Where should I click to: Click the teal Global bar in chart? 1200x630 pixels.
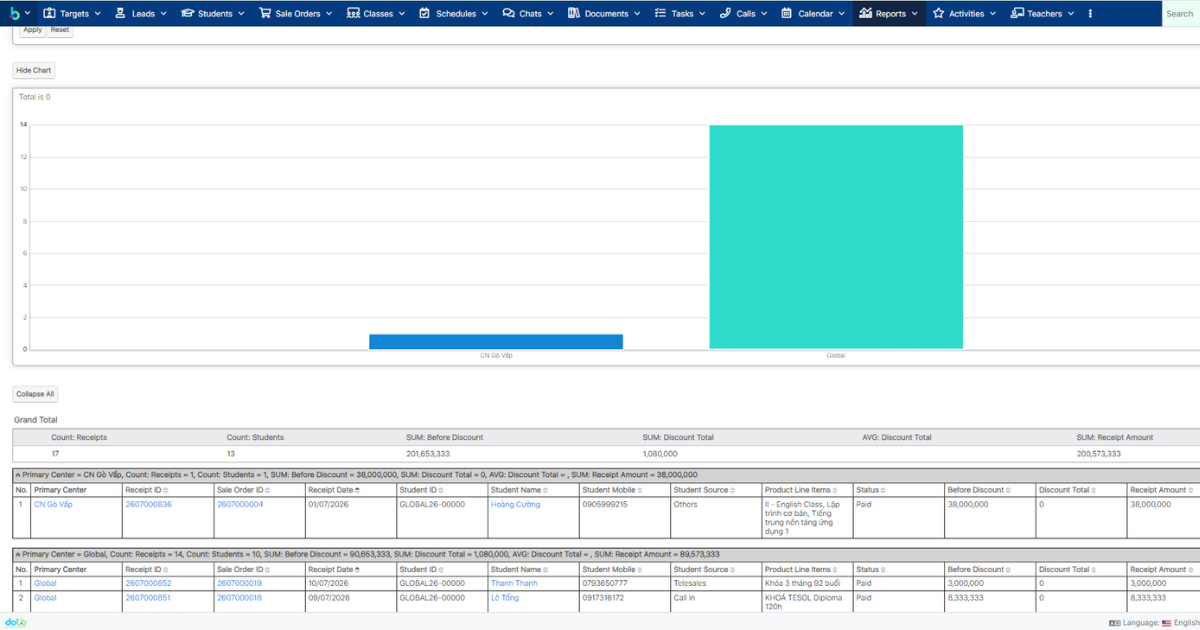(836, 237)
